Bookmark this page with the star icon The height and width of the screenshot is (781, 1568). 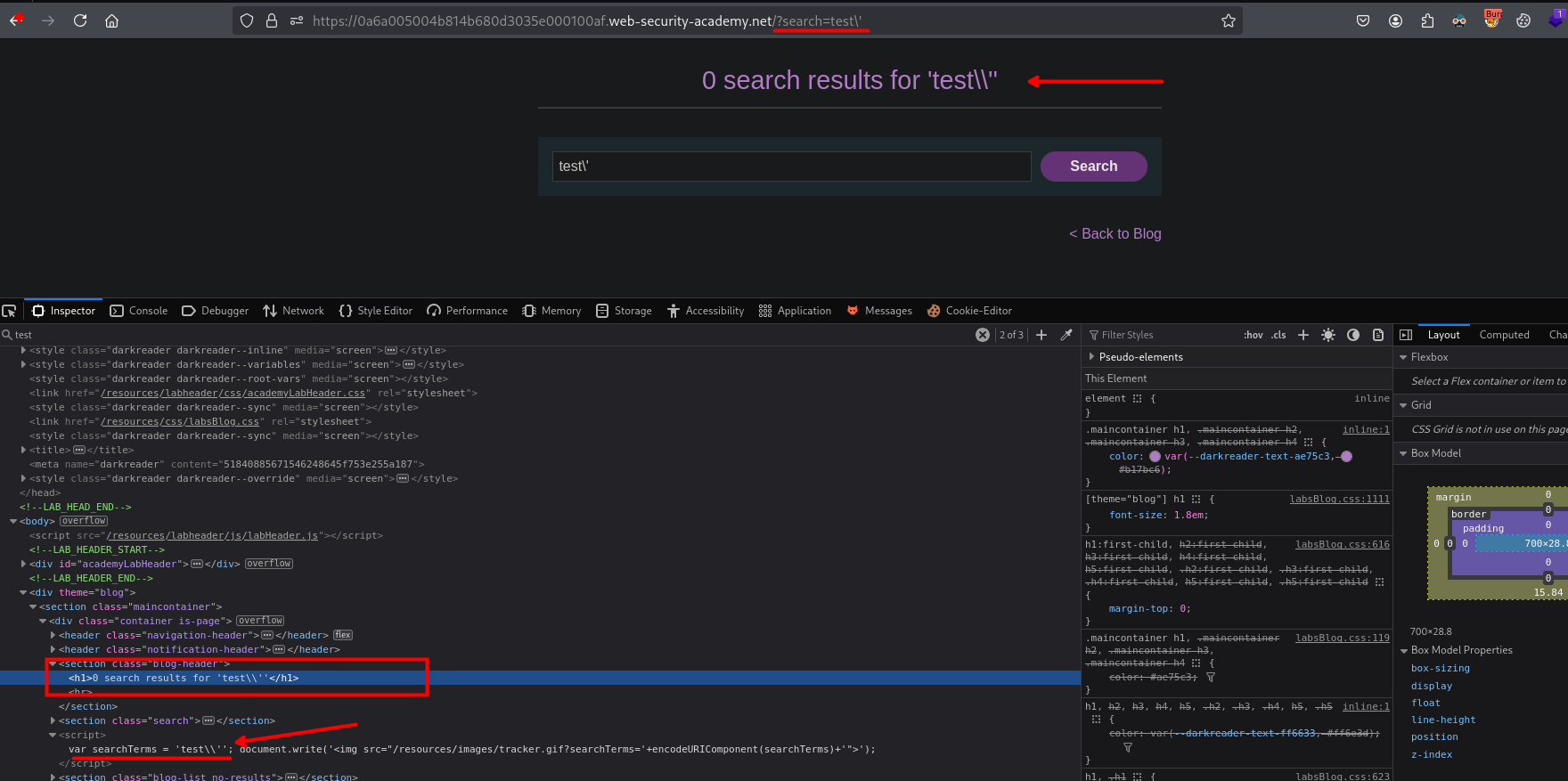[1229, 20]
